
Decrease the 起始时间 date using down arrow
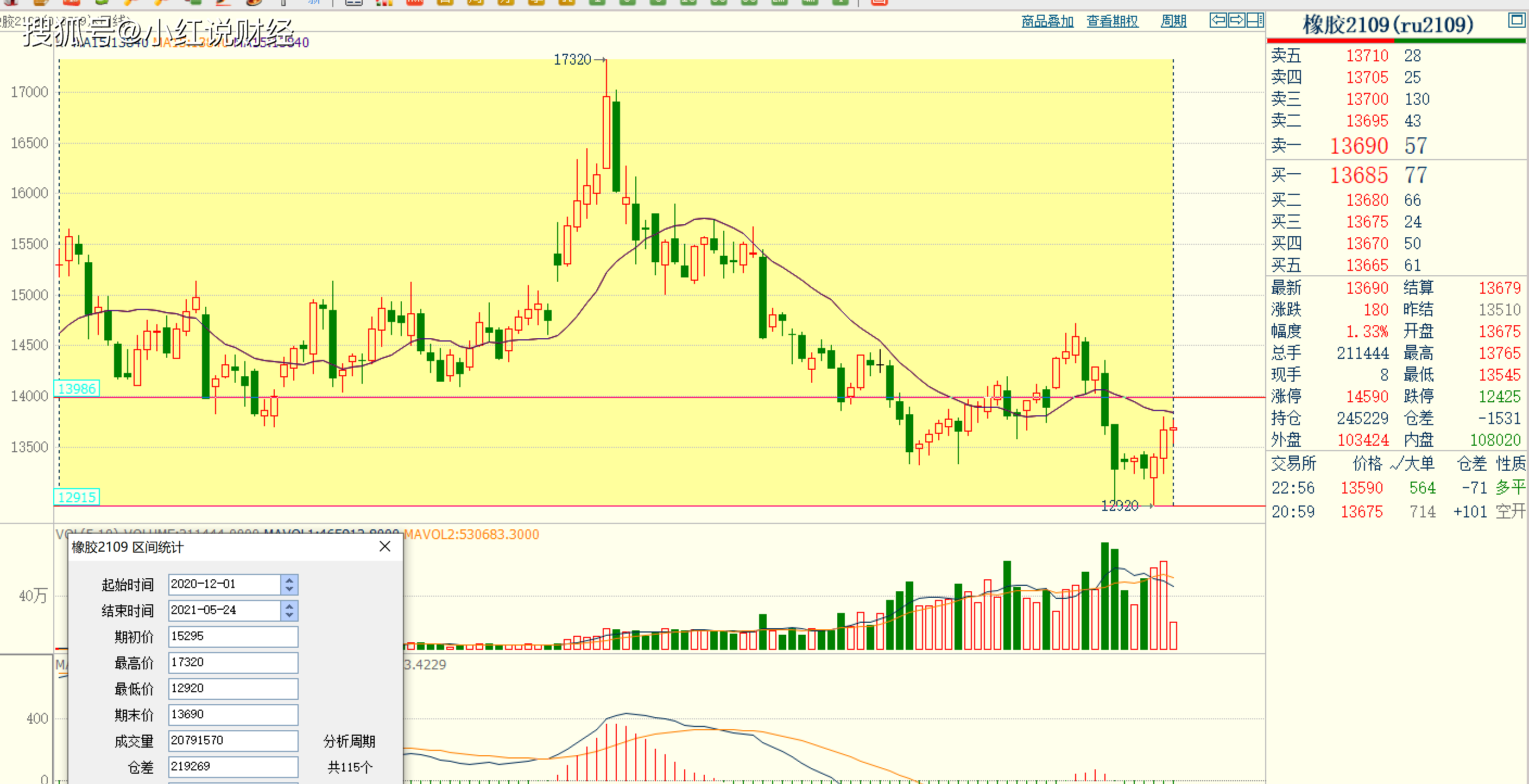point(289,589)
